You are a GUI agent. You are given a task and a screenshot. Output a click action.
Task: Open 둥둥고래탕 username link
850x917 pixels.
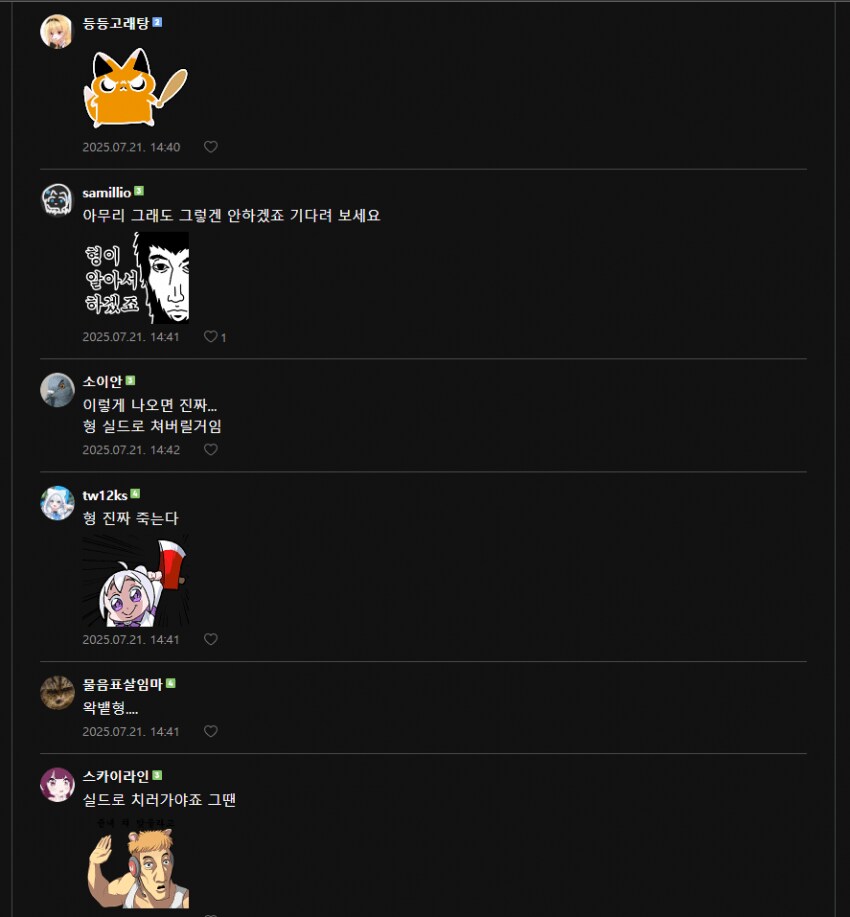pos(116,23)
